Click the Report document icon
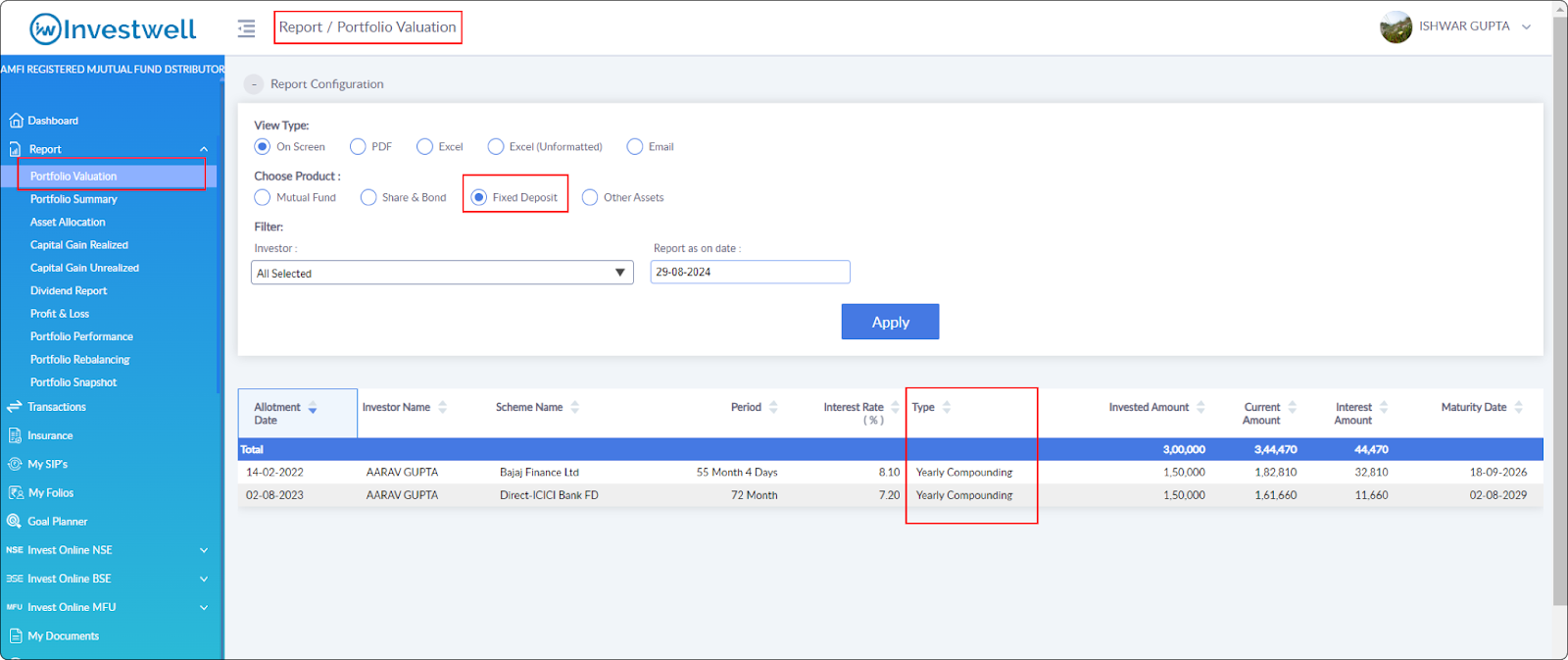The height and width of the screenshot is (660, 1568). (16, 149)
